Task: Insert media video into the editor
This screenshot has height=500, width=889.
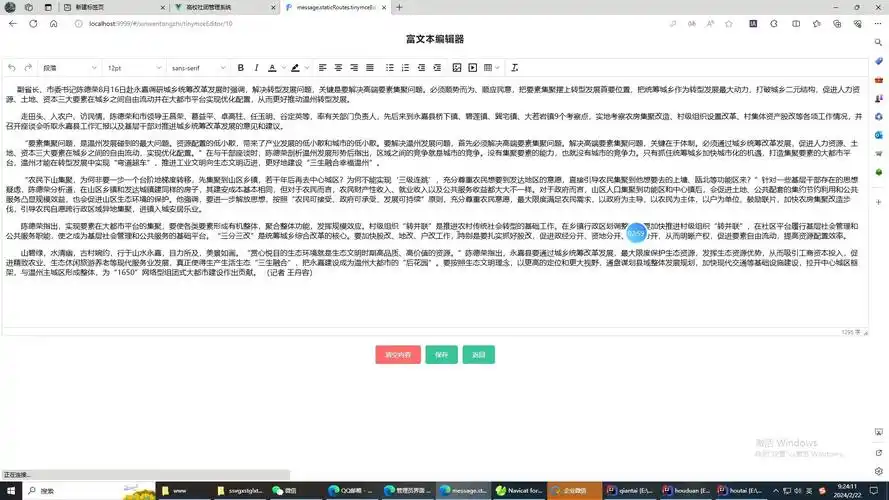Action: (x=472, y=67)
